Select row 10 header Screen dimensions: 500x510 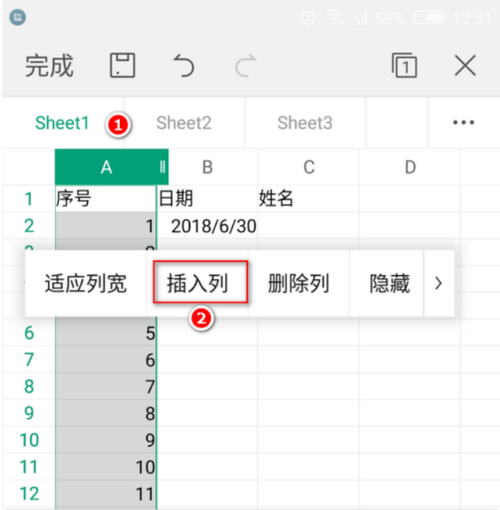click(29, 440)
